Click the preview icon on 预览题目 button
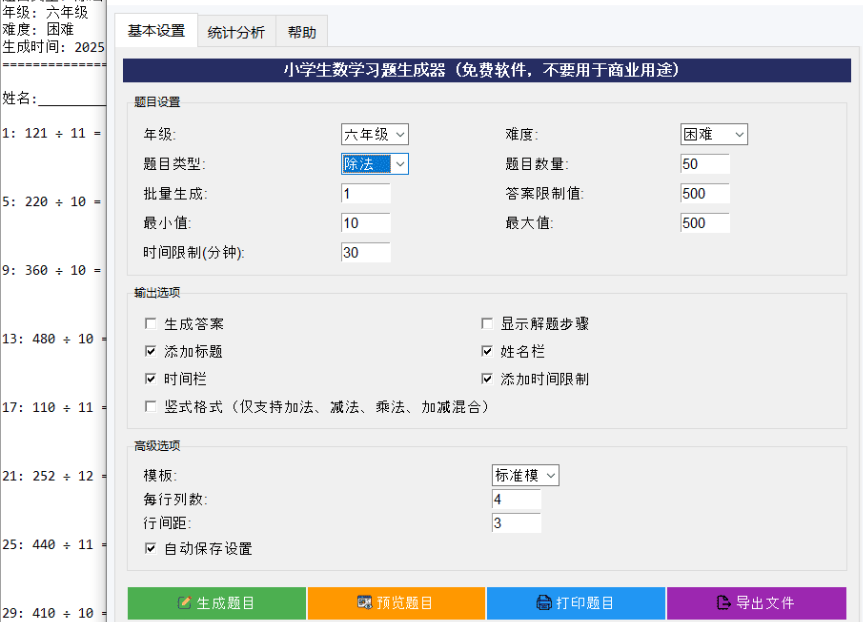 tap(364, 603)
